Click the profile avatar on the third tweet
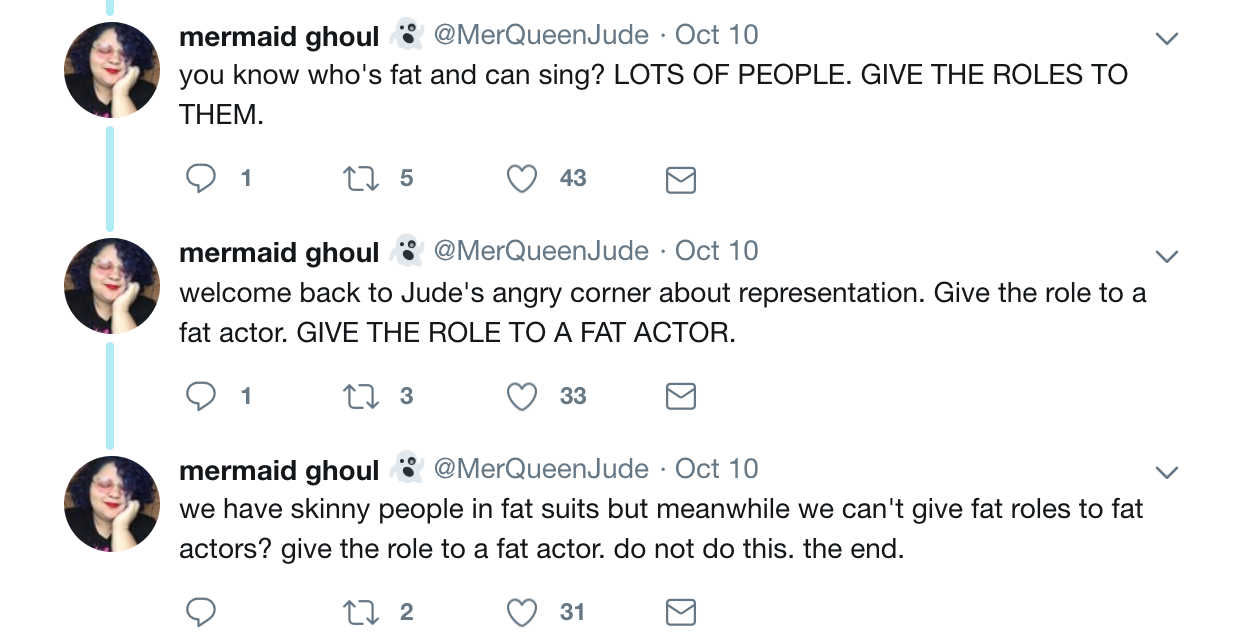The width and height of the screenshot is (1256, 642). pyautogui.click(x=112, y=504)
